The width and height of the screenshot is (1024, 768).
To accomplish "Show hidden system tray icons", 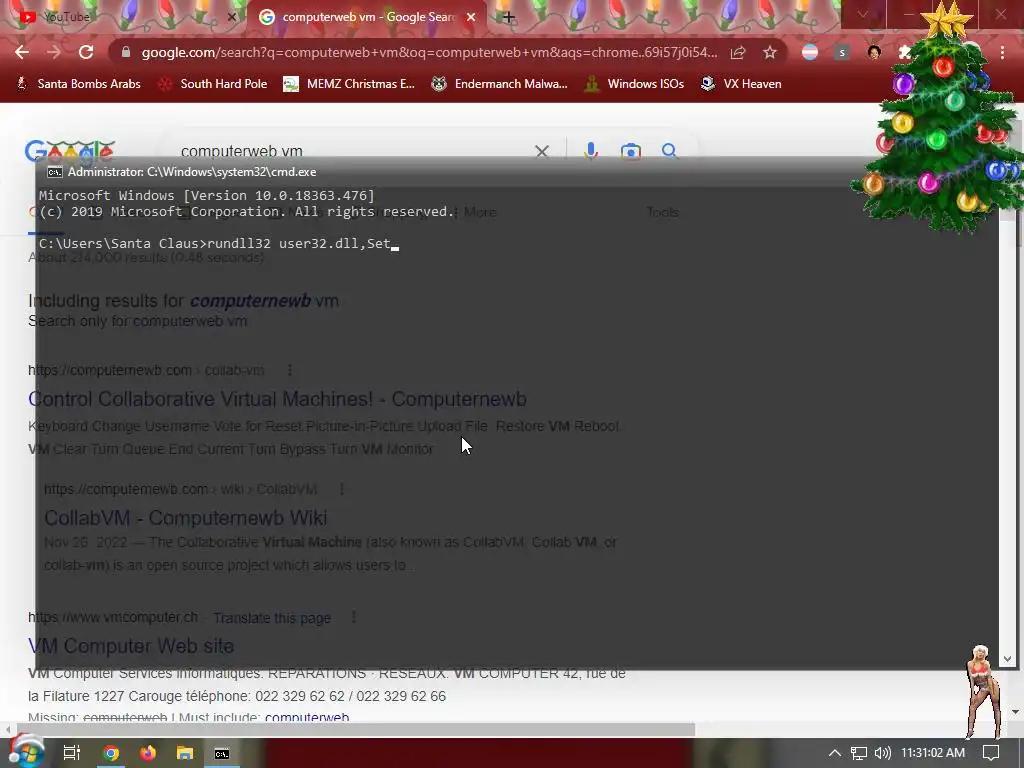I will point(835,753).
